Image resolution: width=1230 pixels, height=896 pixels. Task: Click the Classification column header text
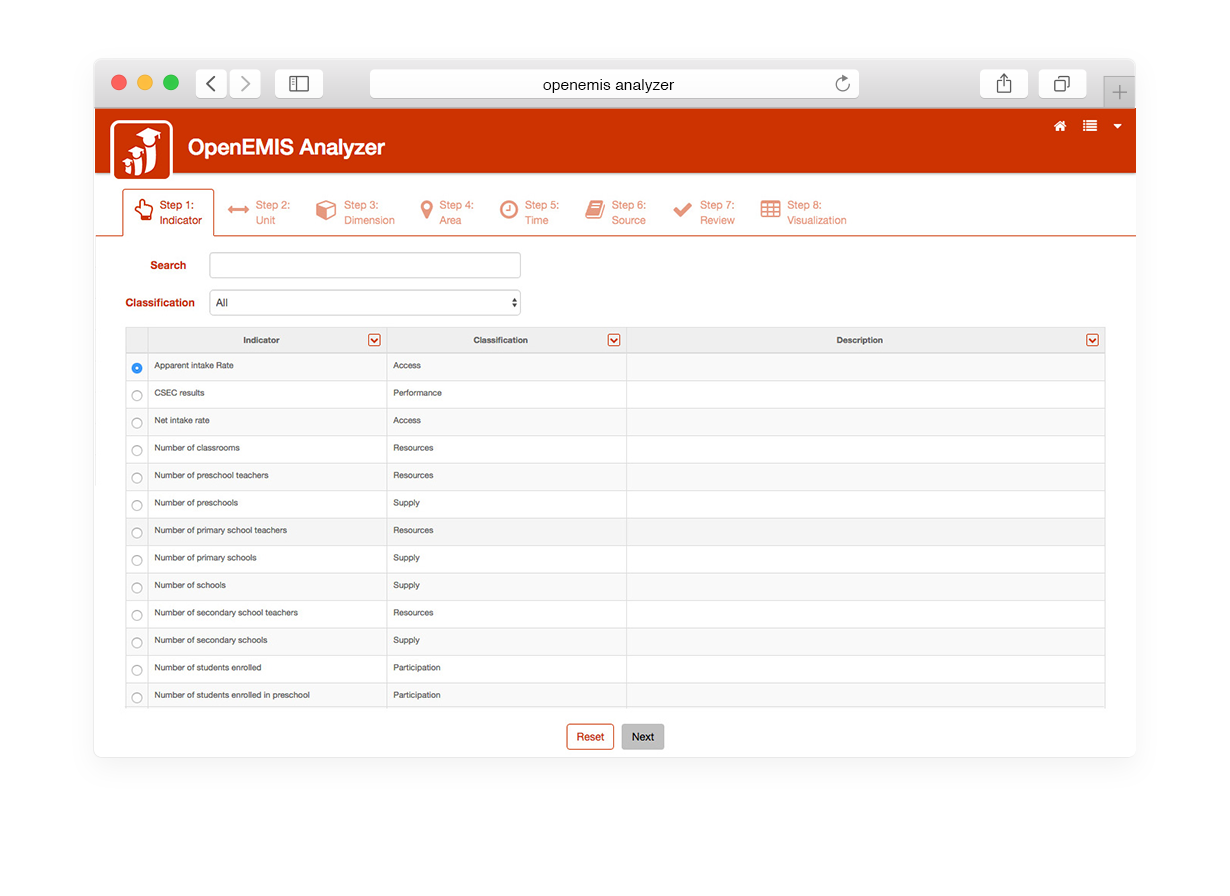pyautogui.click(x=500, y=340)
